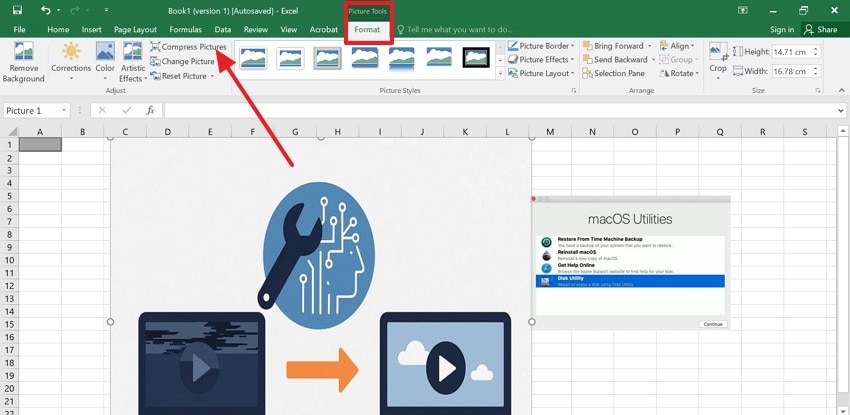The image size is (850, 415).
Task: Select column header N
Action: coord(592,131)
